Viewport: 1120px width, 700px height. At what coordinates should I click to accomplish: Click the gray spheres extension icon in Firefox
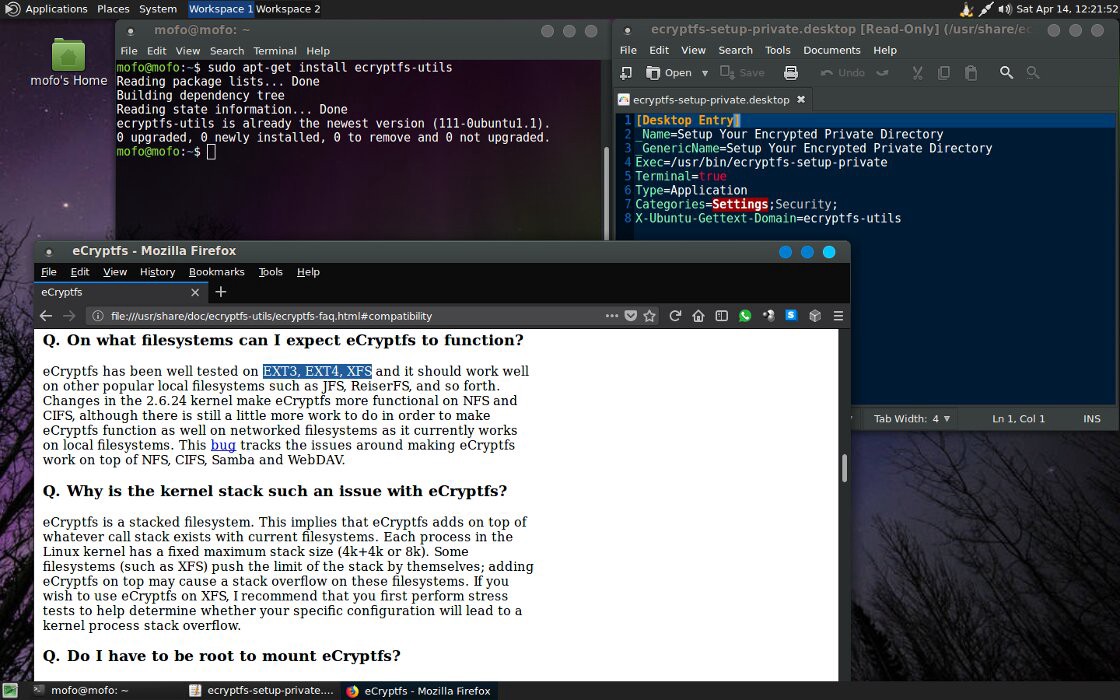coord(768,316)
